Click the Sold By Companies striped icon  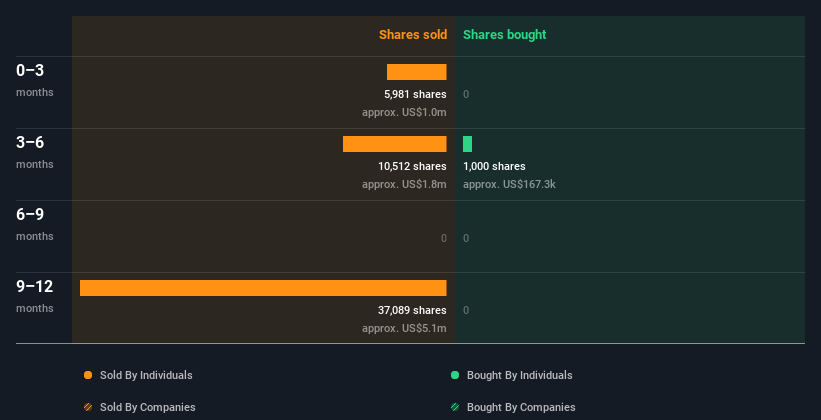click(88, 407)
